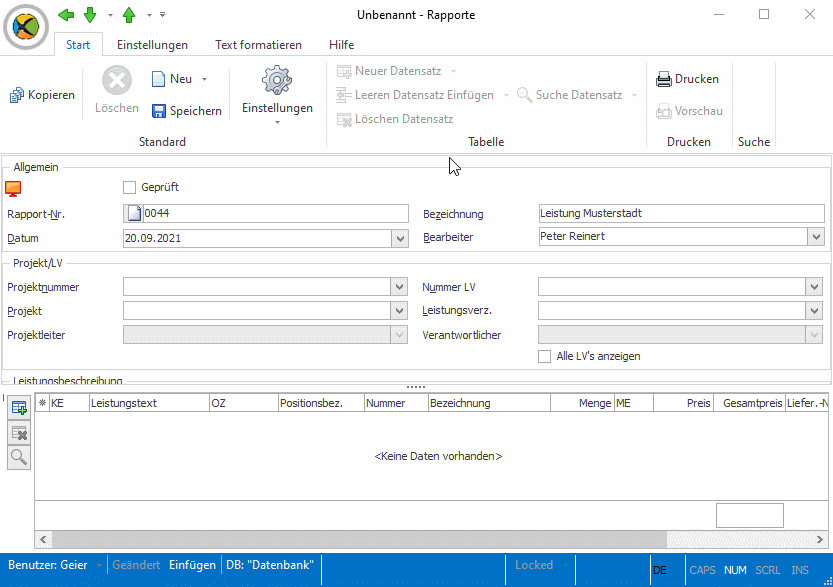Click the Bezeichnung table column header
This screenshot has width=833, height=587.
[489, 403]
